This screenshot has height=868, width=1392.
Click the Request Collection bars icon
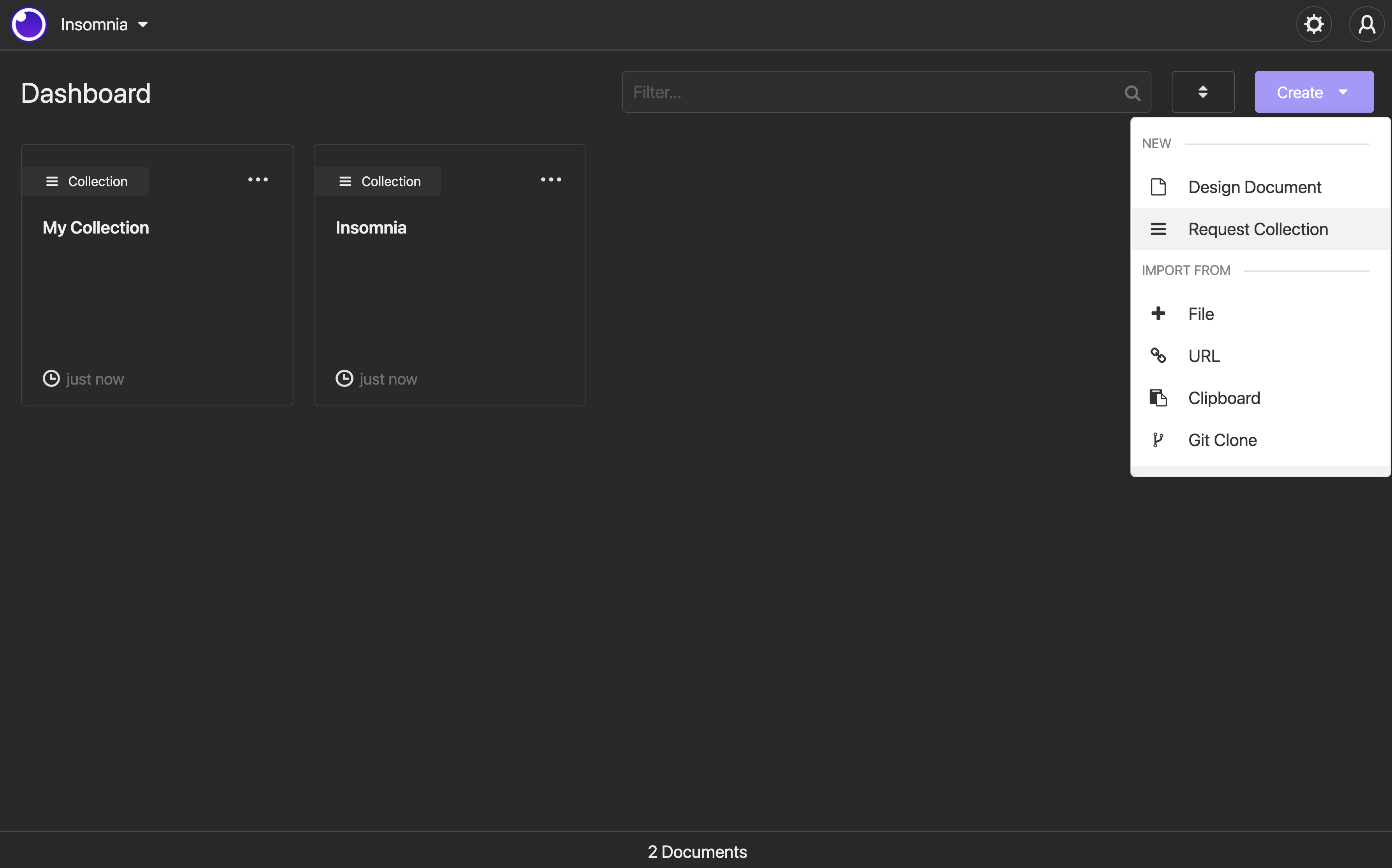tap(1158, 229)
